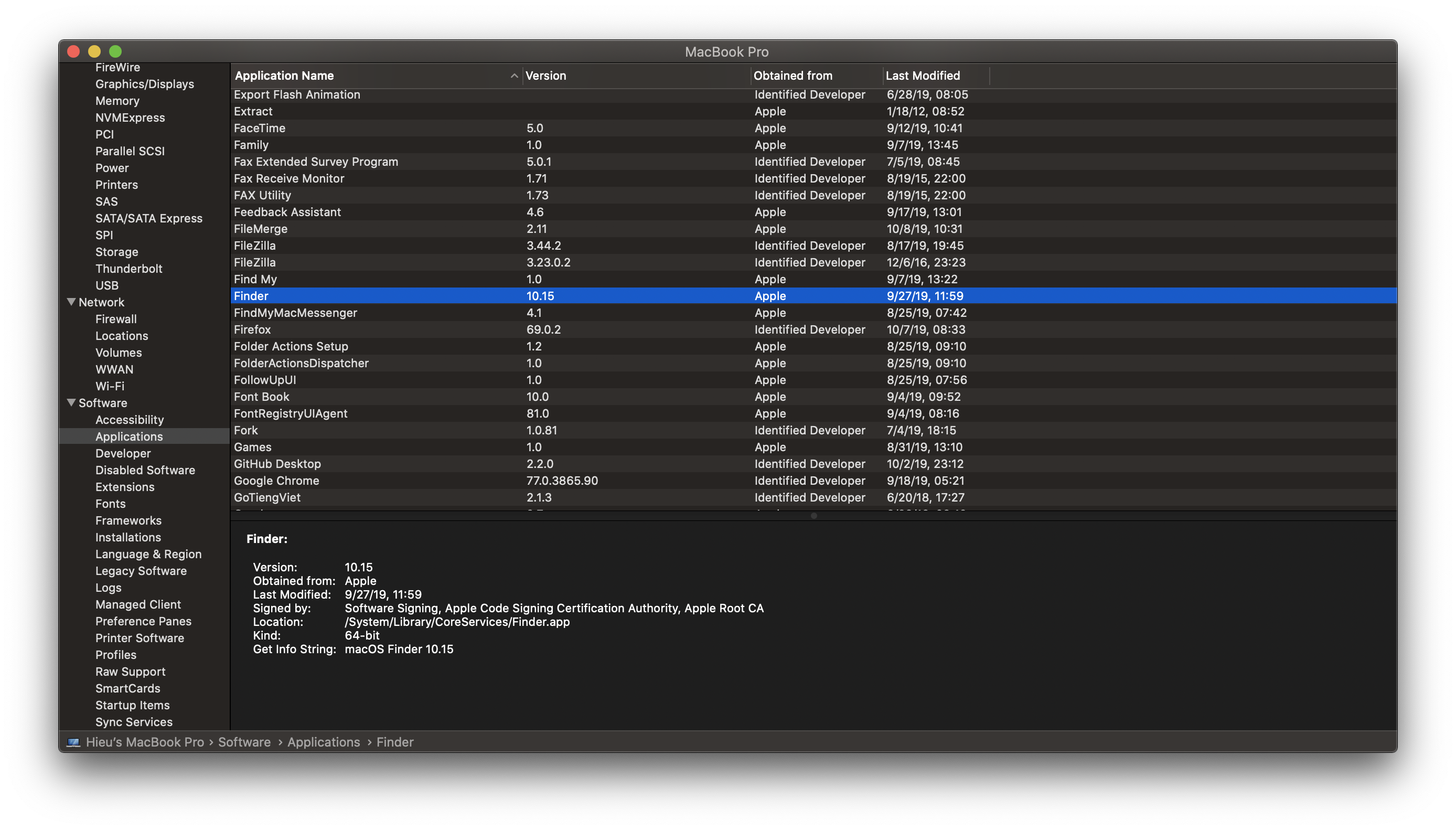Click the yellow minimize window button
Viewport: 1456px width, 830px height.
[x=94, y=51]
